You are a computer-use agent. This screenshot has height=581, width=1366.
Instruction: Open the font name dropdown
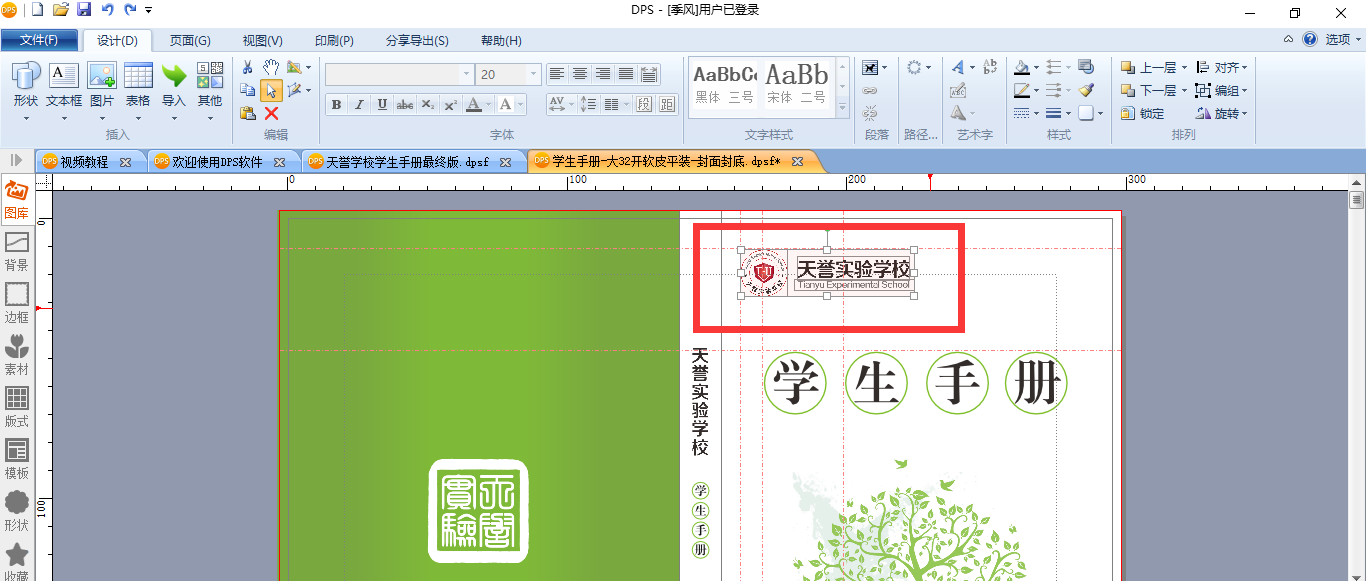coord(466,74)
